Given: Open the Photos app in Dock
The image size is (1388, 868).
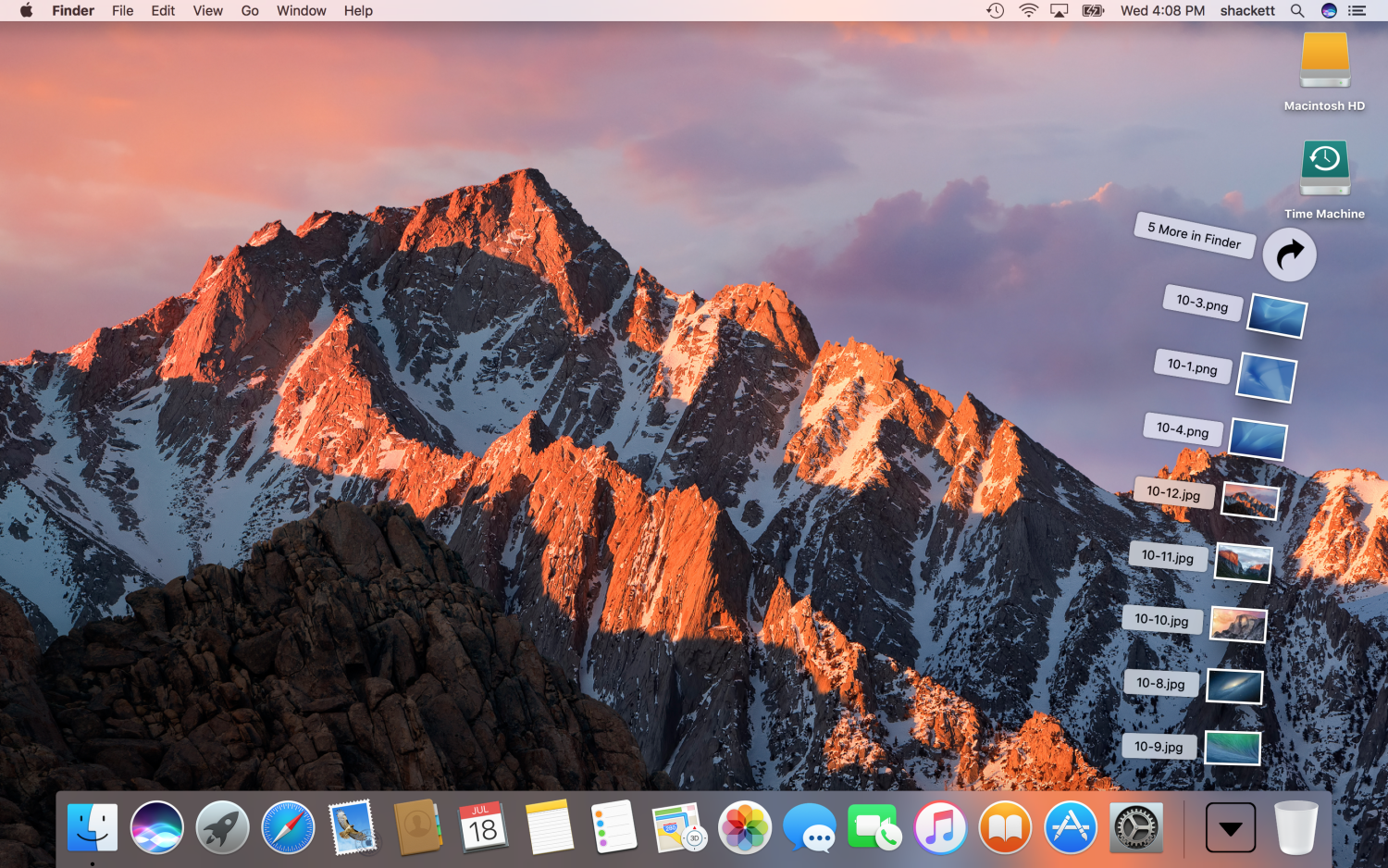Looking at the screenshot, I should click(745, 826).
